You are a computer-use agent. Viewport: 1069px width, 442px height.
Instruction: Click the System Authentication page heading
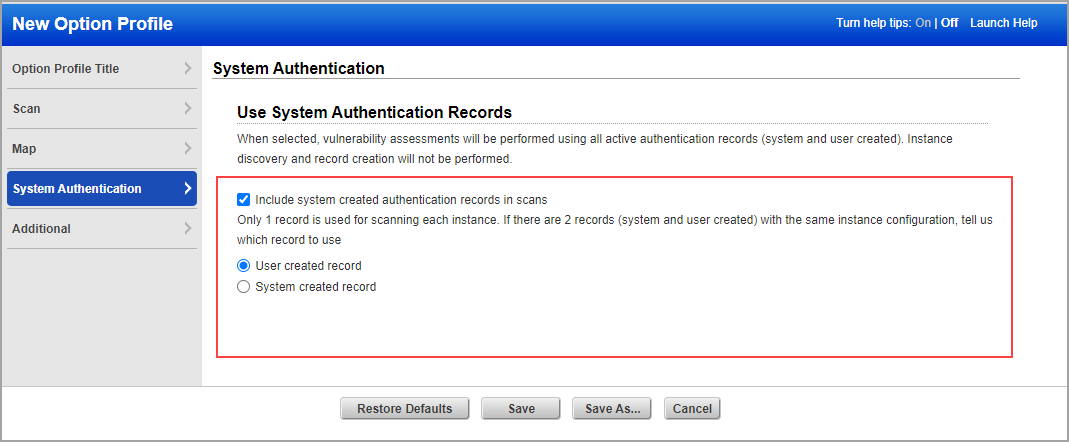pyautogui.click(x=299, y=68)
